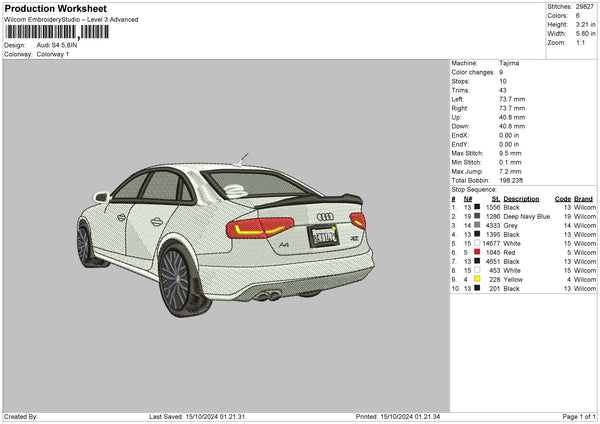Click the stitch count "14677"
Image resolution: width=600 pixels, height=424 pixels.
(x=491, y=243)
